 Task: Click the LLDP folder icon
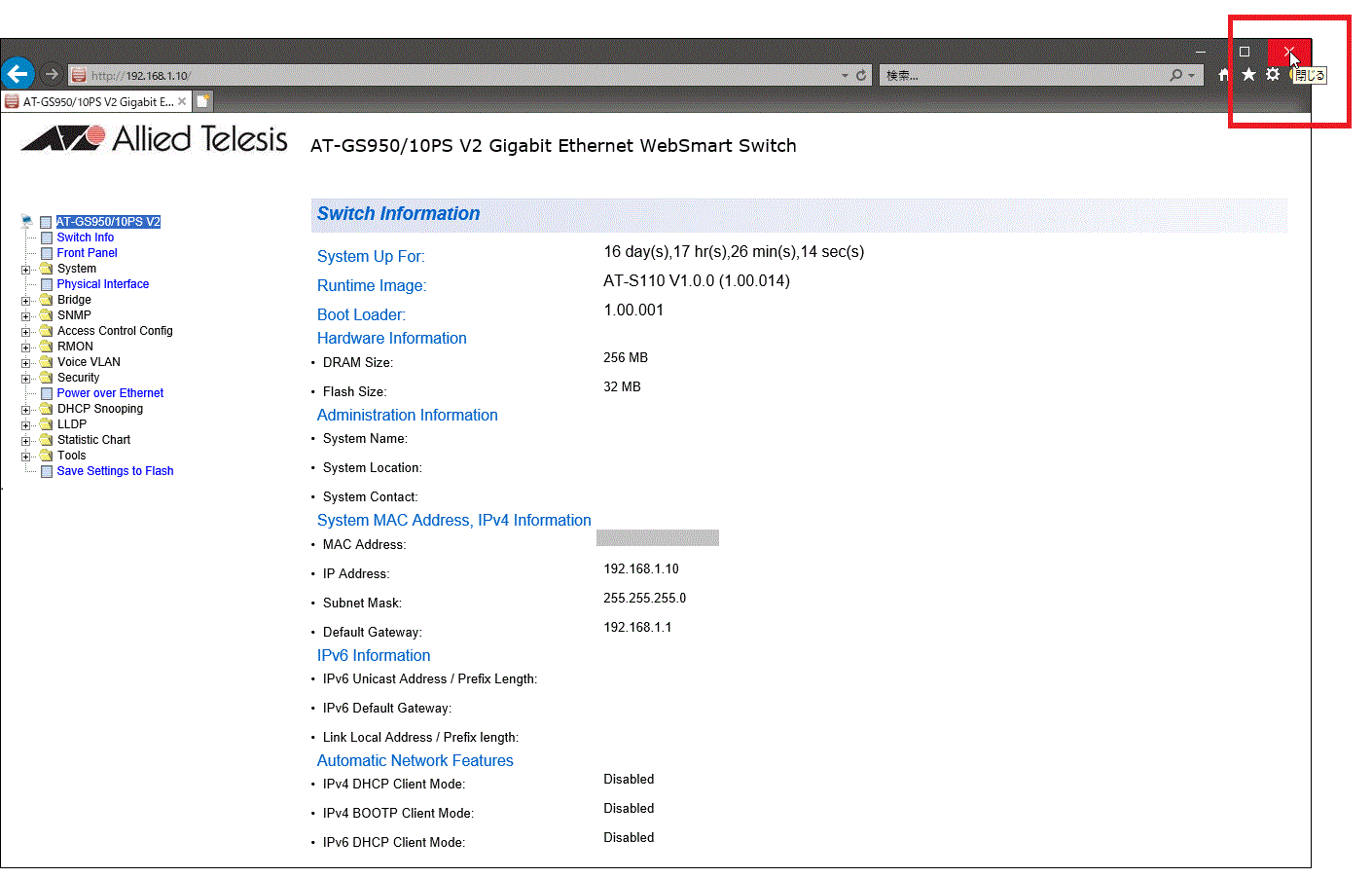pos(46,424)
